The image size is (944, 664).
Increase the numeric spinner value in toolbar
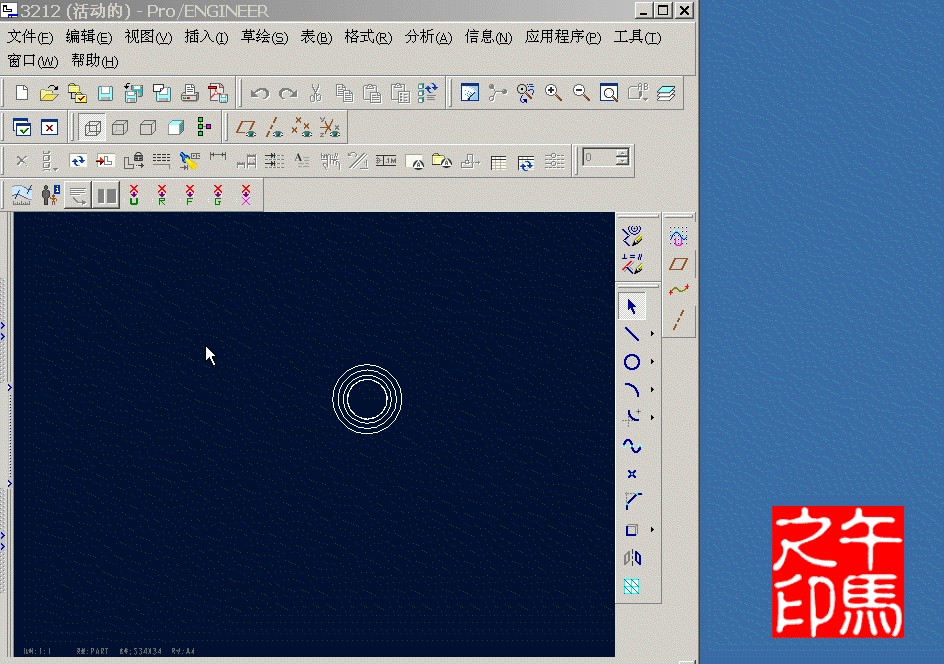pos(623,153)
